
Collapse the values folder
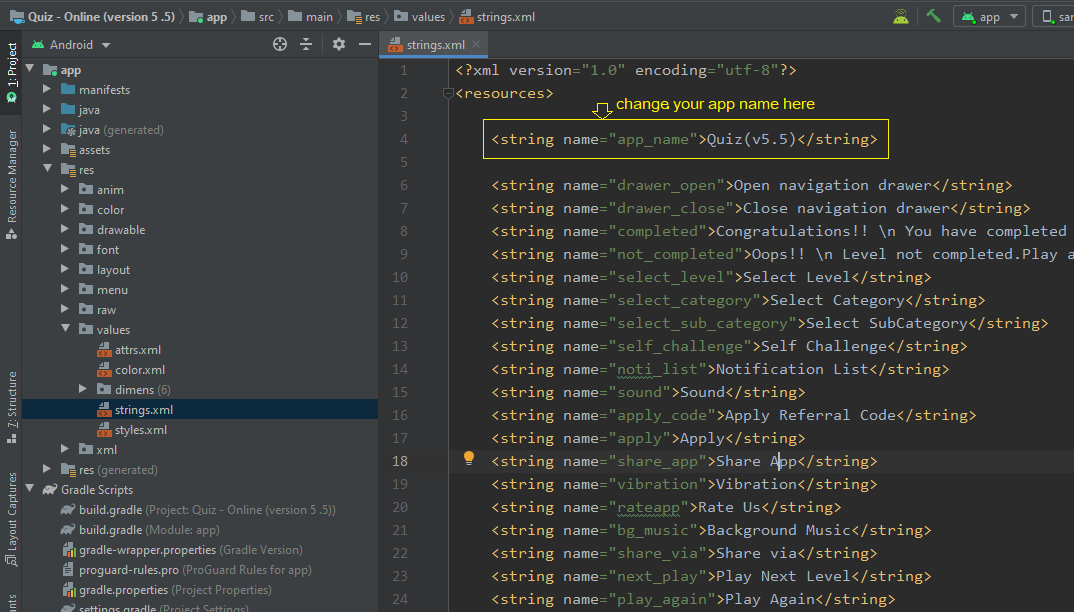coord(66,329)
